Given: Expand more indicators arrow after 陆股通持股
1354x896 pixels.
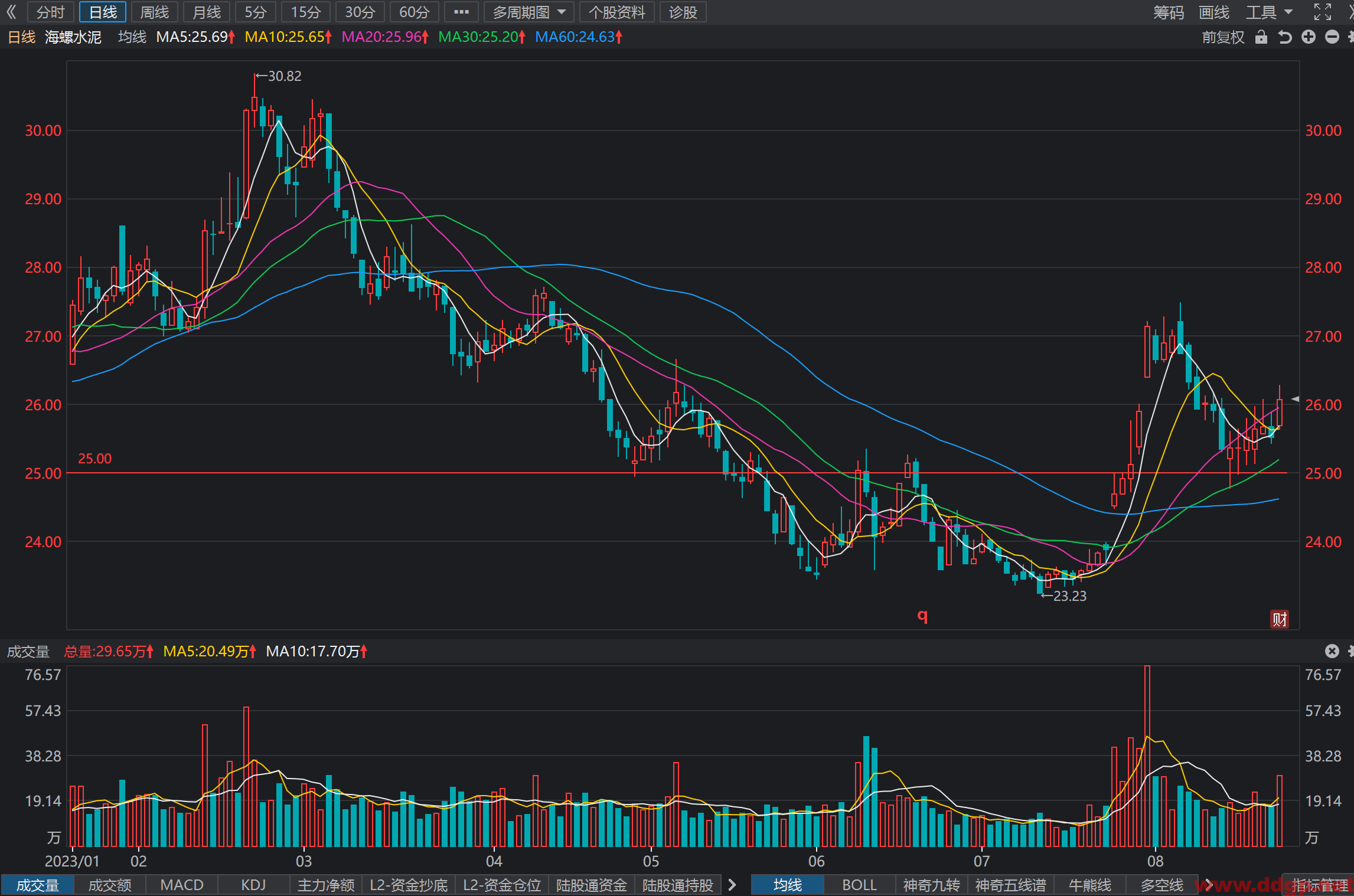Looking at the screenshot, I should (732, 885).
